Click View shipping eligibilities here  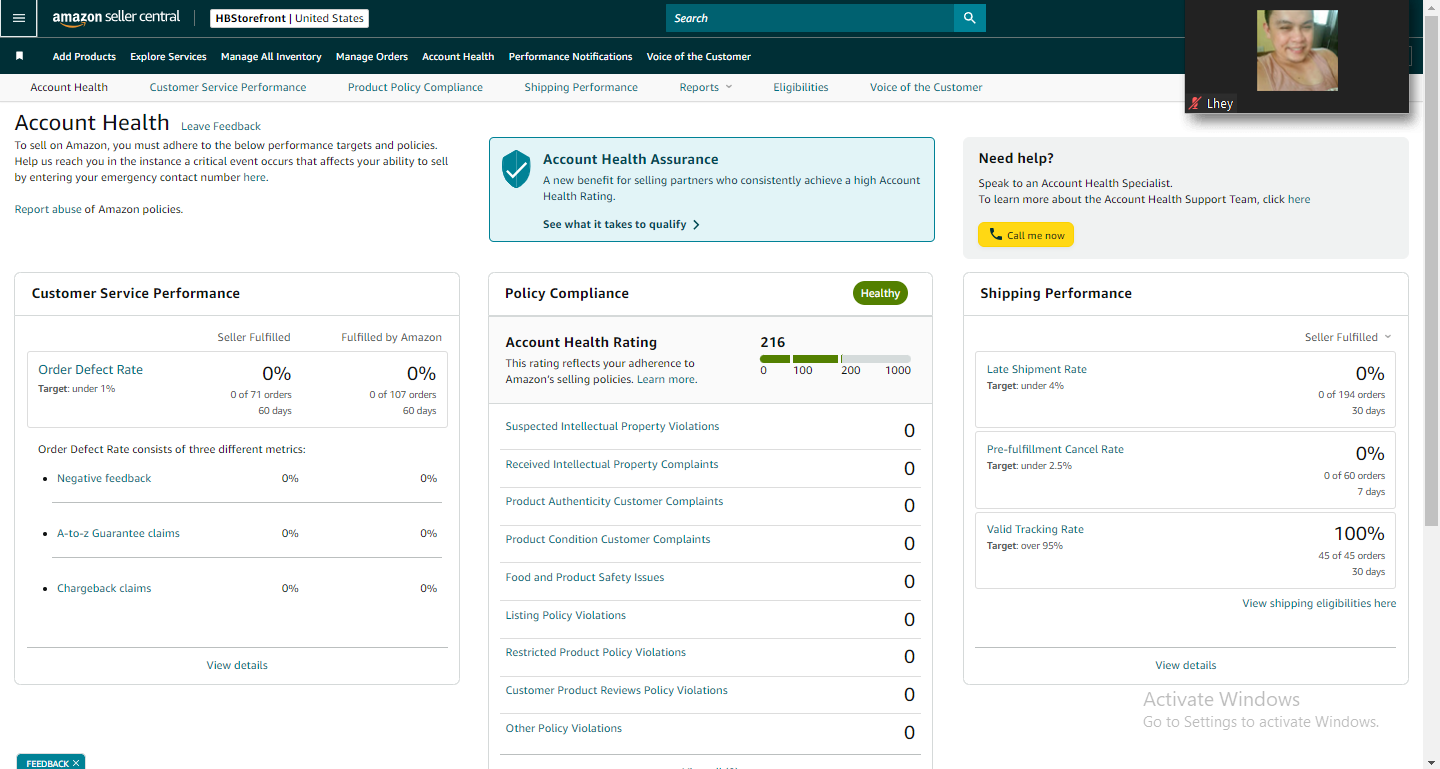1319,603
